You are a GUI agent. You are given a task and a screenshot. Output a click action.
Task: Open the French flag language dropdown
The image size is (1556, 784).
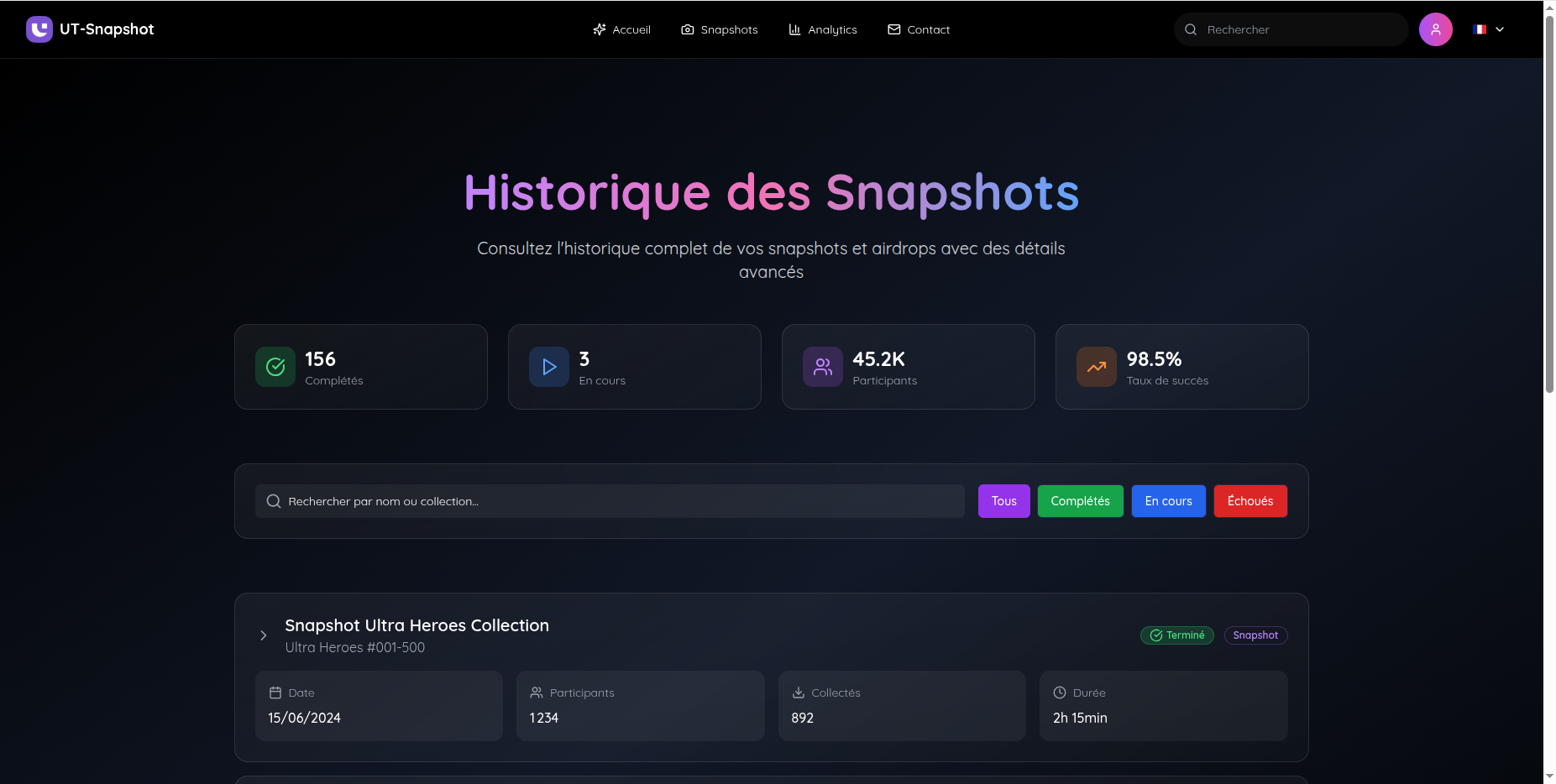1488,29
